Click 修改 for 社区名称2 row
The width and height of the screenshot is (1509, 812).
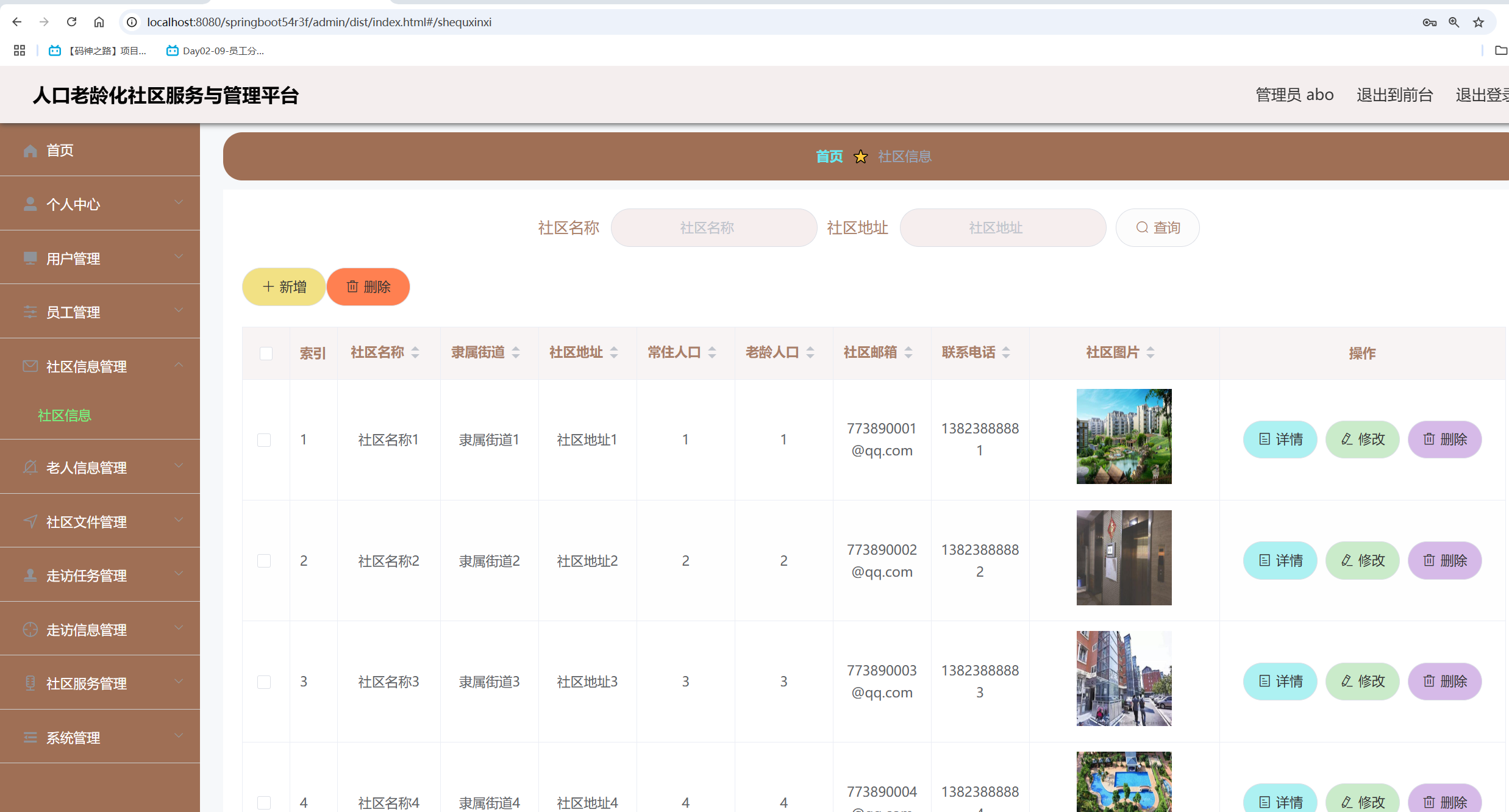click(x=1363, y=561)
